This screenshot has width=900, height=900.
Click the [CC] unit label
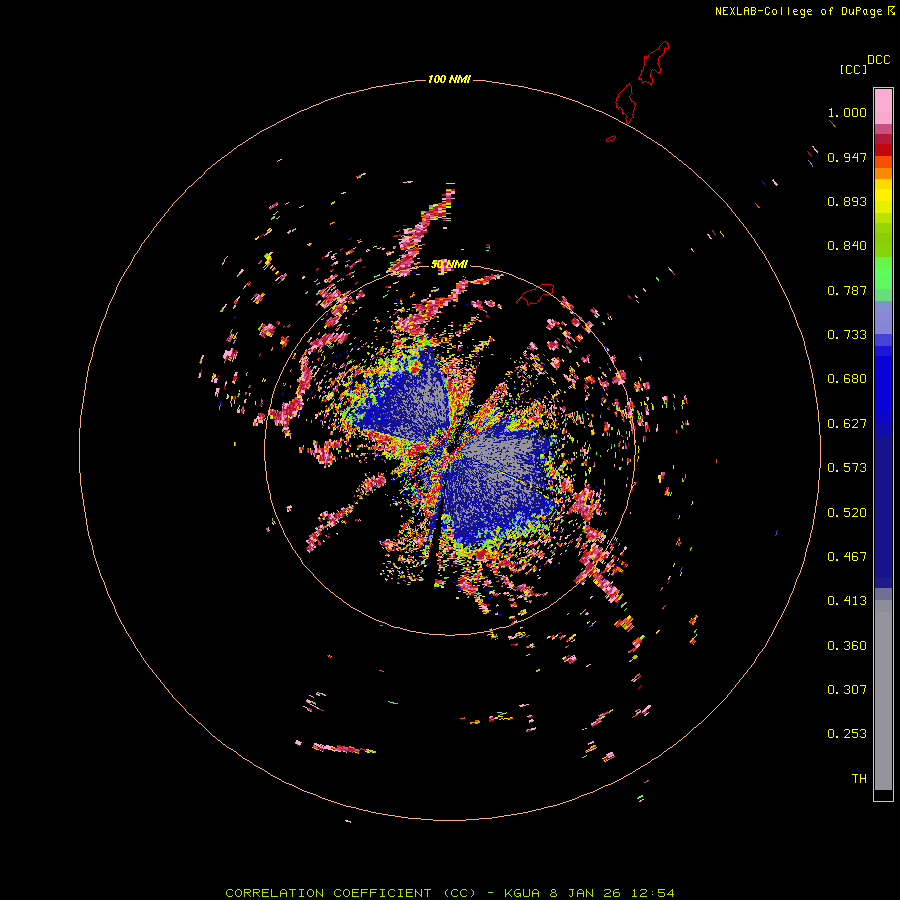[853, 69]
